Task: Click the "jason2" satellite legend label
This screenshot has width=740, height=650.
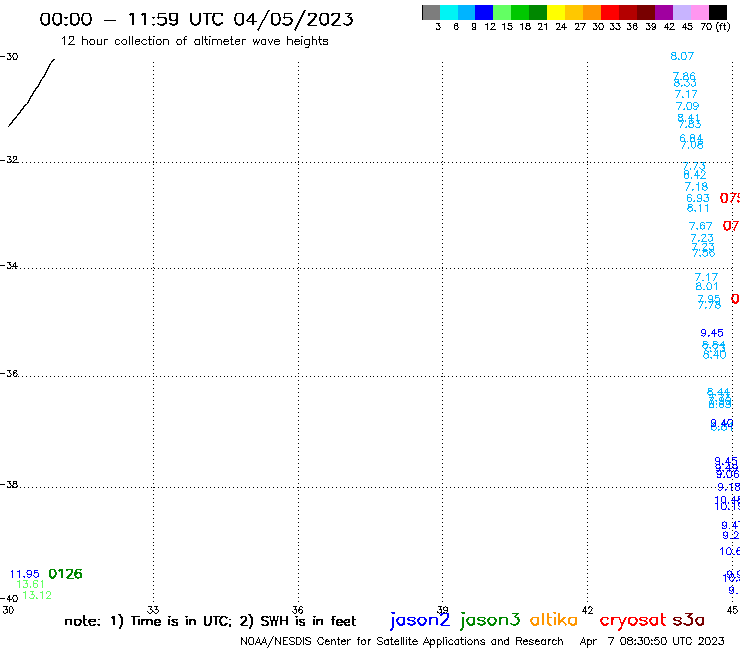Action: (420, 620)
